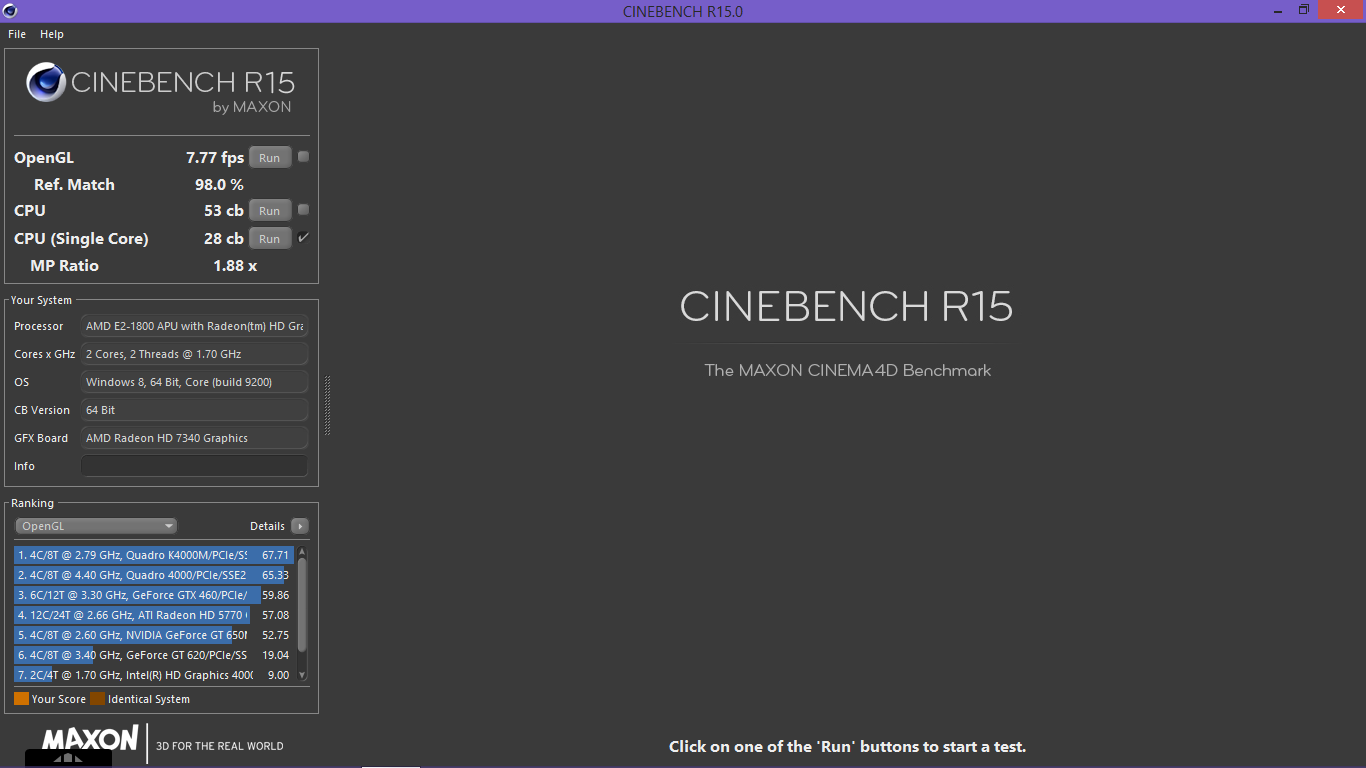This screenshot has height=768, width=1366.
Task: Click the MAXON logo at bottom
Action: click(x=90, y=740)
